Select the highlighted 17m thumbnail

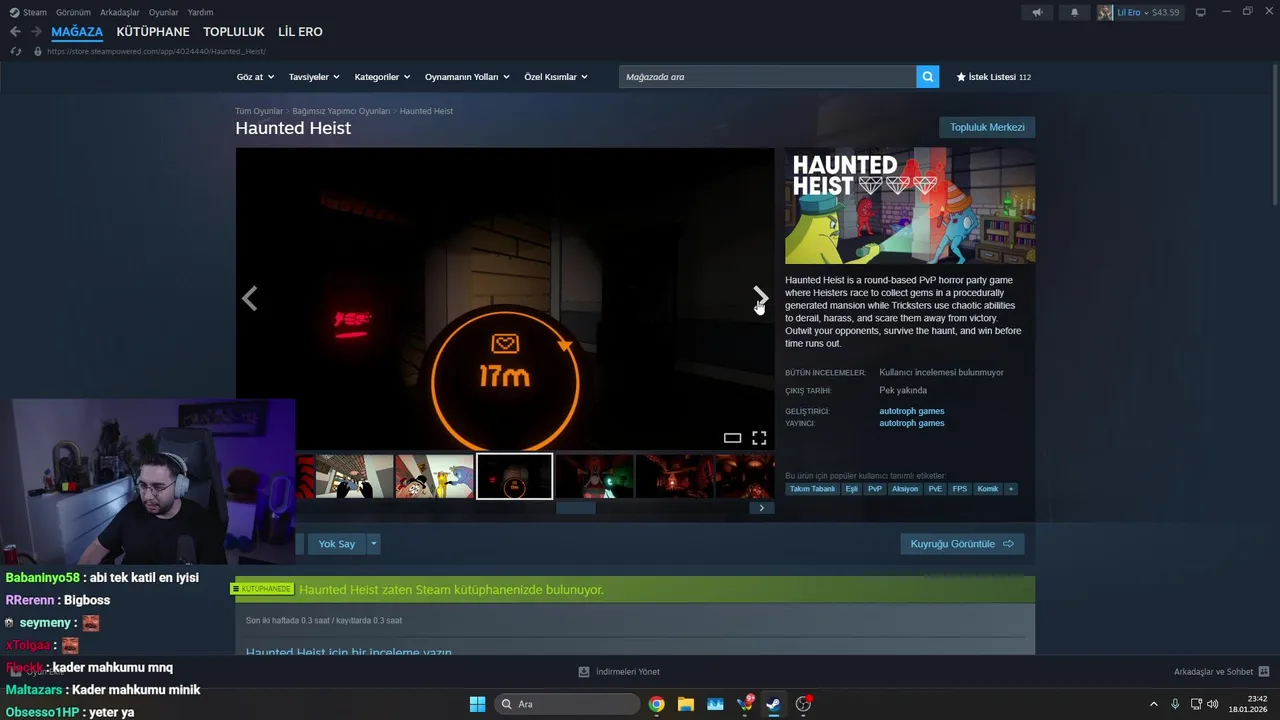tap(514, 476)
